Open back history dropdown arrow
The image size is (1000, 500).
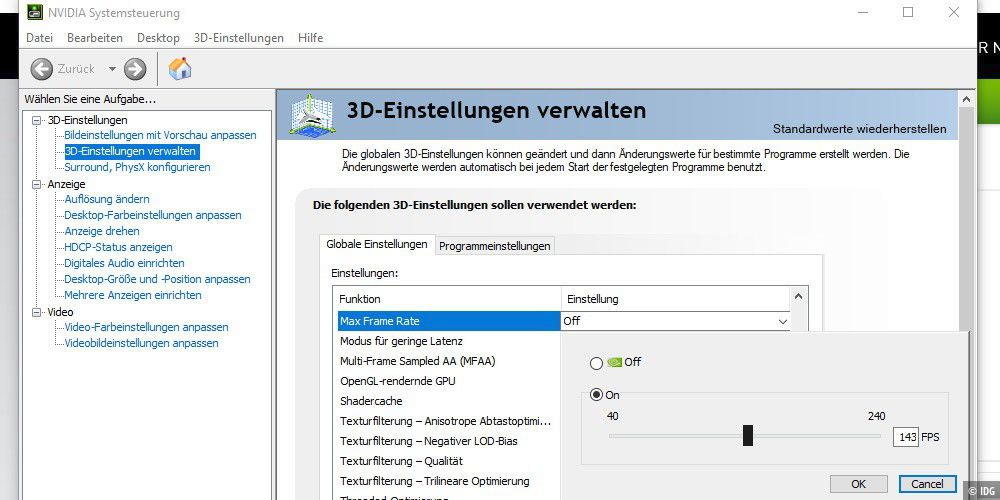112,69
